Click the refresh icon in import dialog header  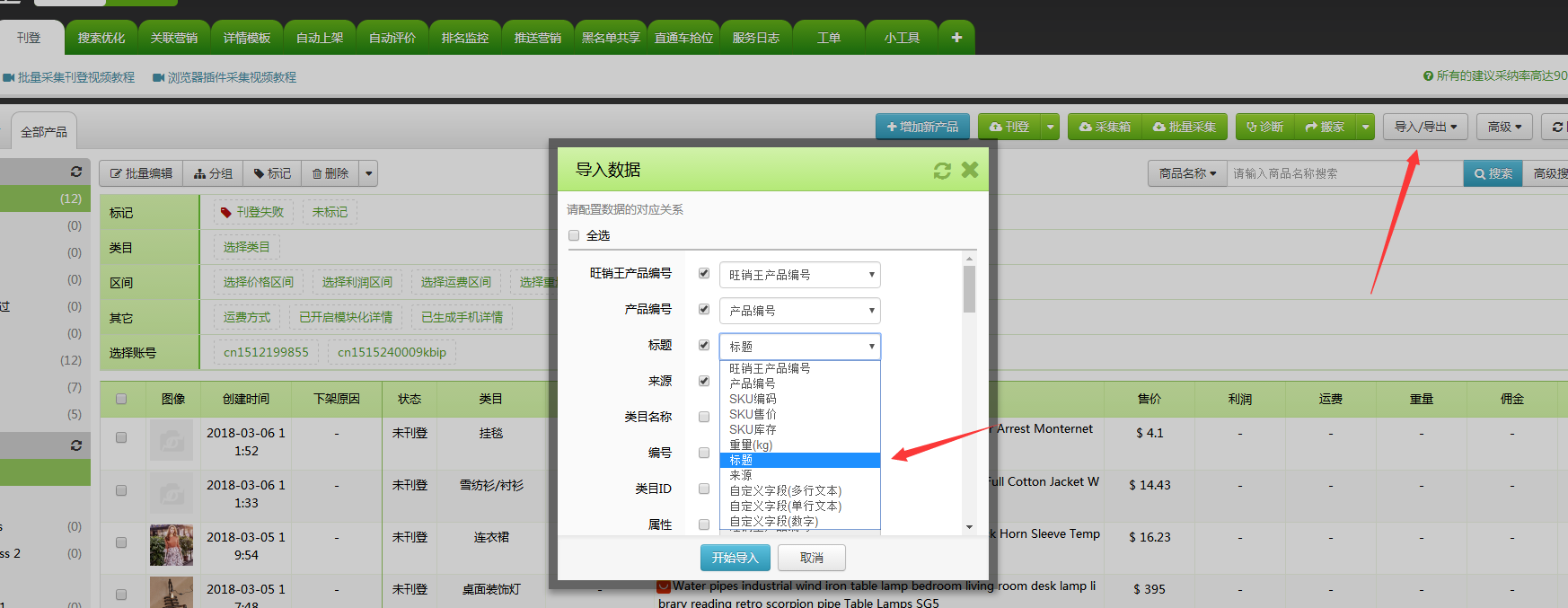(x=942, y=171)
